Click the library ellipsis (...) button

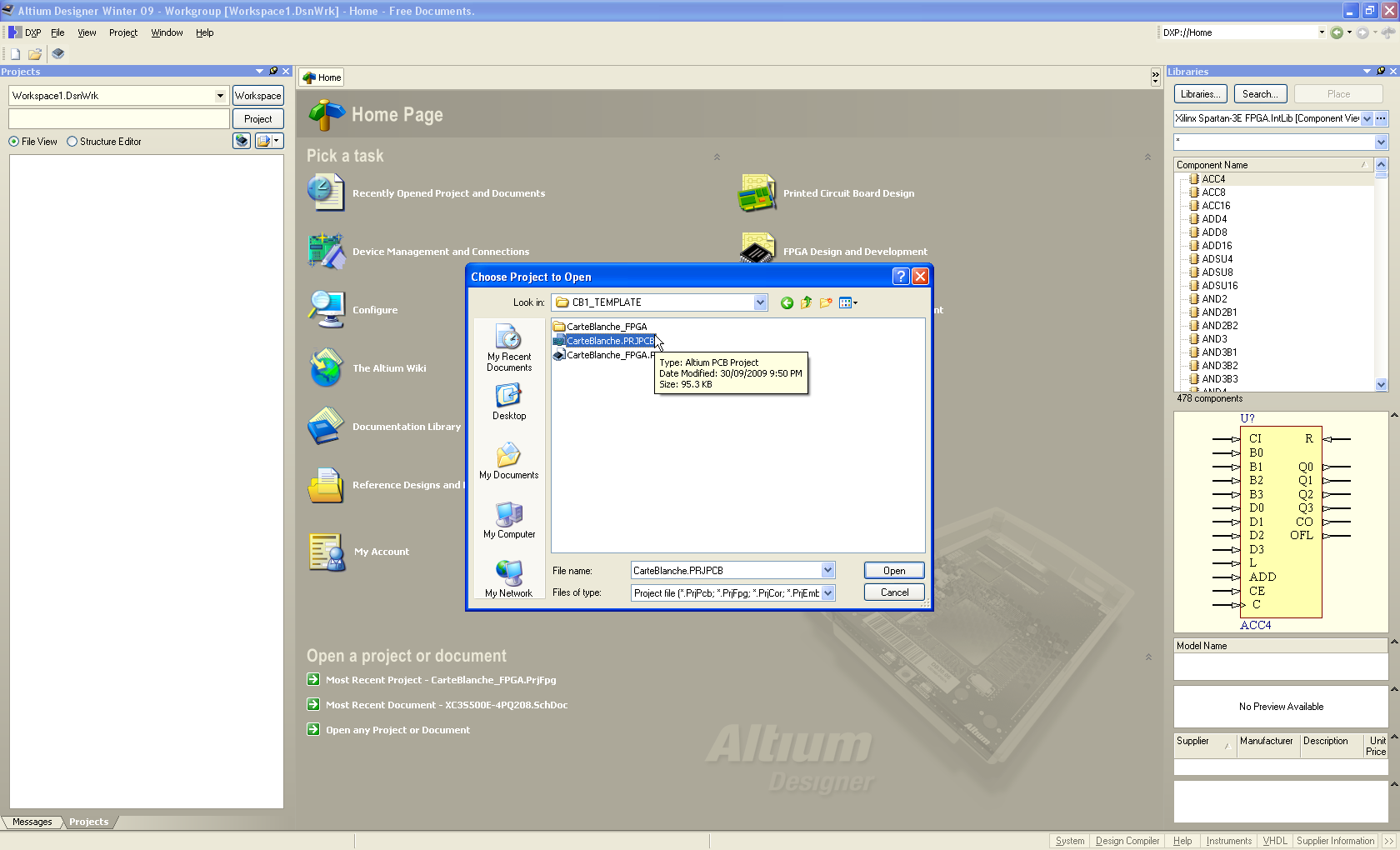pyautogui.click(x=1381, y=118)
